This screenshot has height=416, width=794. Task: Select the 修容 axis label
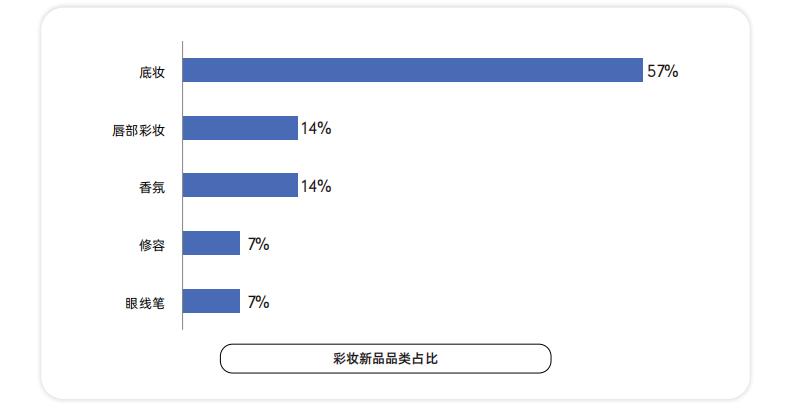152,244
